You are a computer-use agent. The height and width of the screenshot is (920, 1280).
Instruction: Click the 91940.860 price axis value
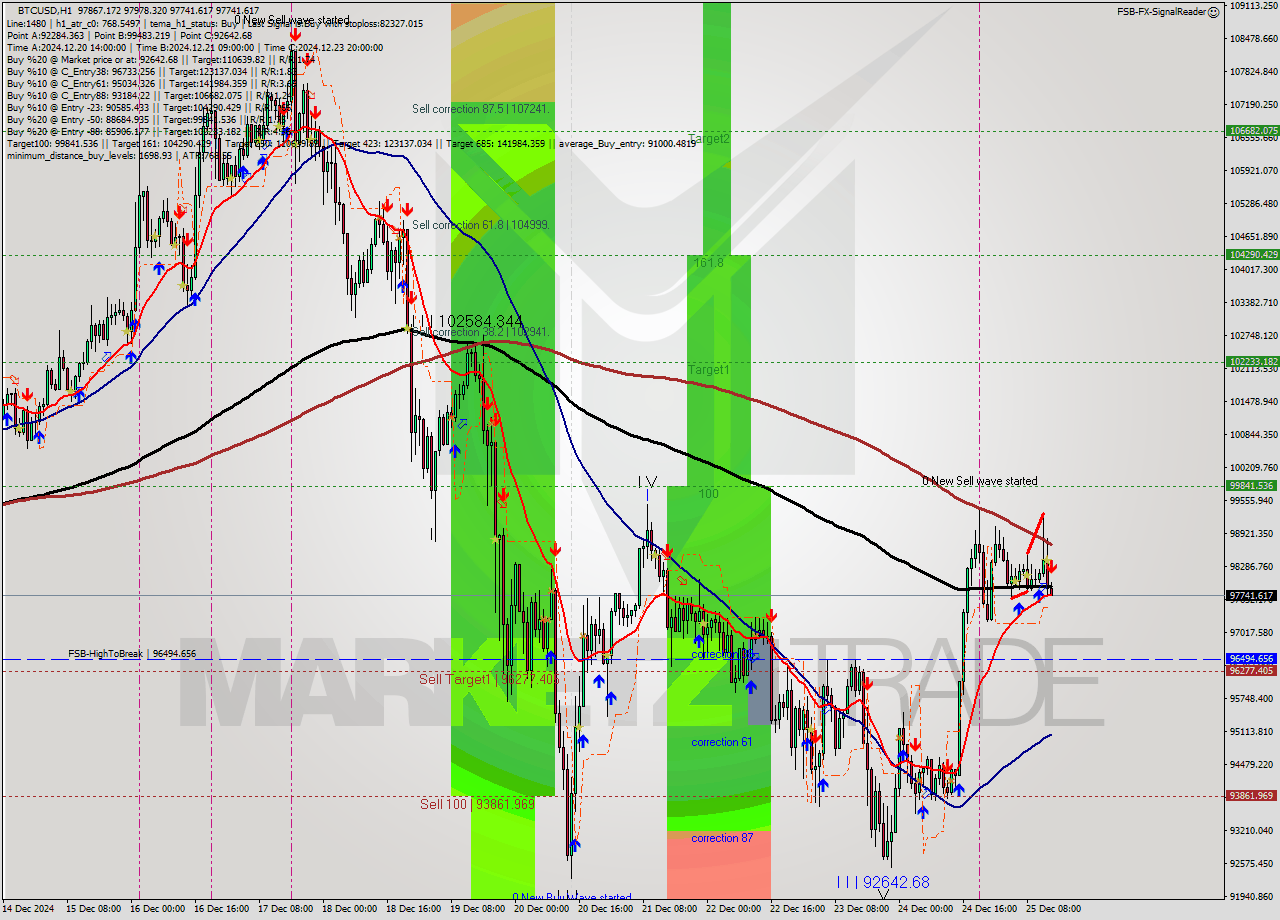tap(1253, 896)
